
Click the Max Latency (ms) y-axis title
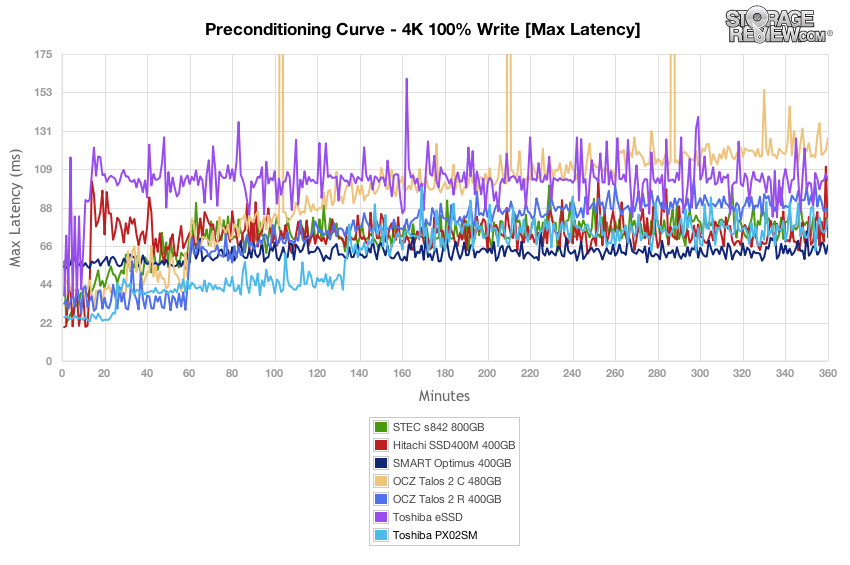coord(15,208)
